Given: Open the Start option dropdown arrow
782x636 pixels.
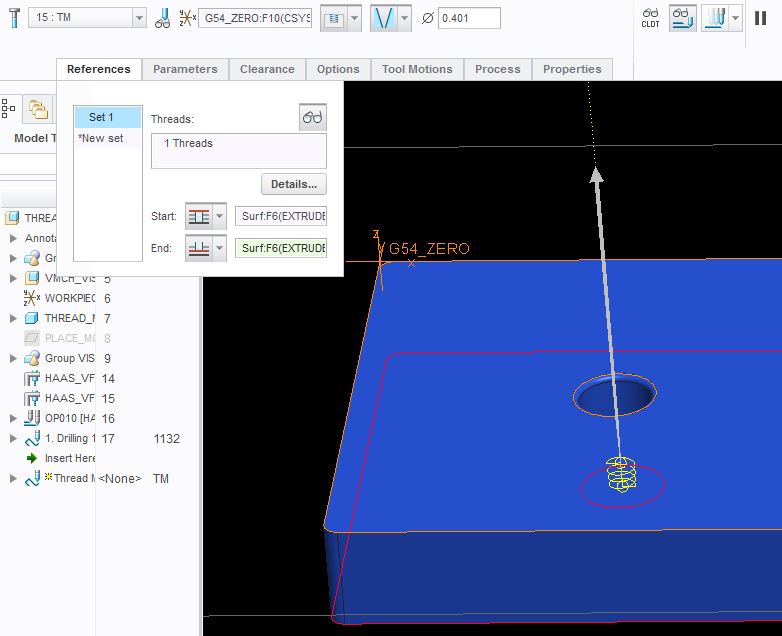Looking at the screenshot, I should pos(219,216).
